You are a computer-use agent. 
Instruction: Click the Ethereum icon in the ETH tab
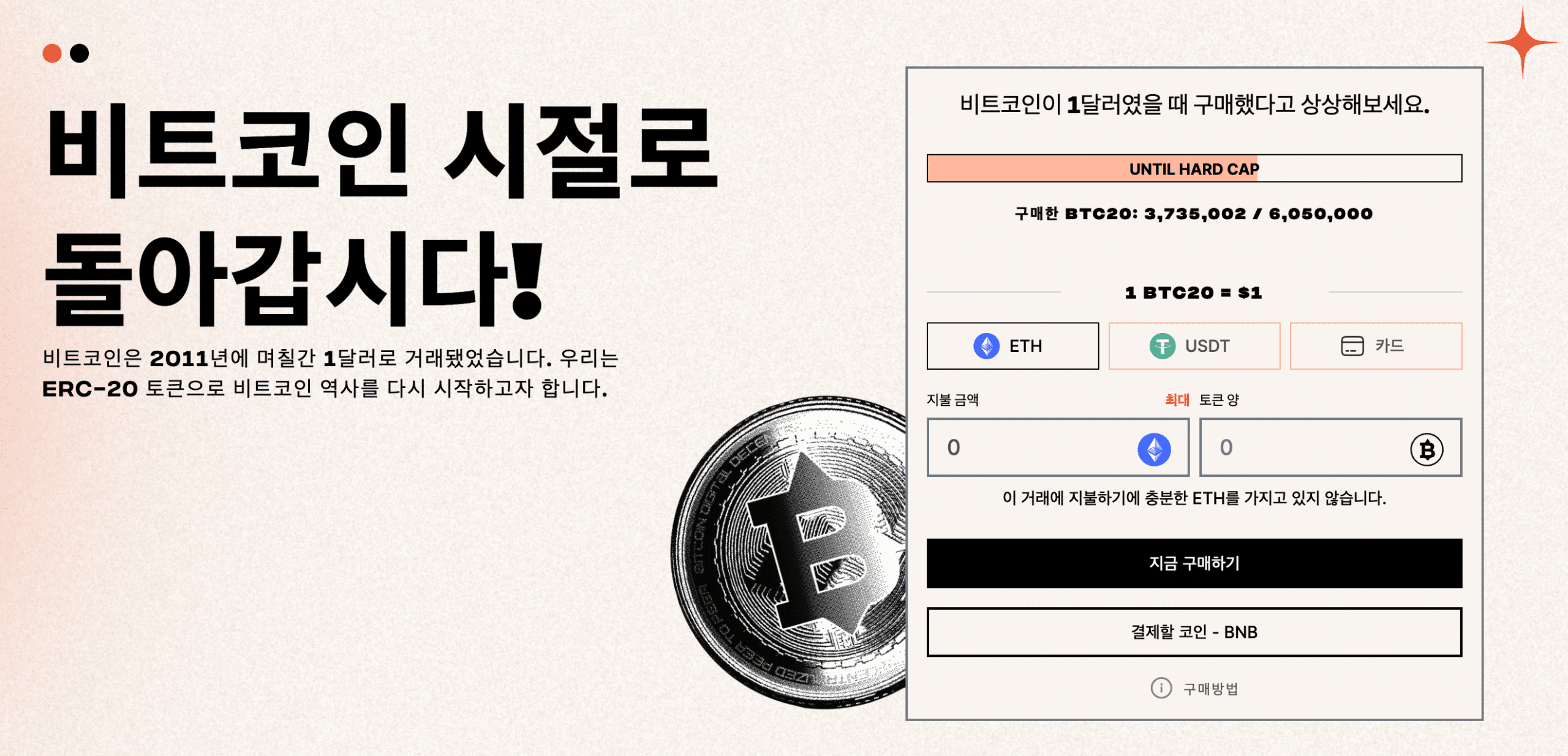tap(986, 346)
